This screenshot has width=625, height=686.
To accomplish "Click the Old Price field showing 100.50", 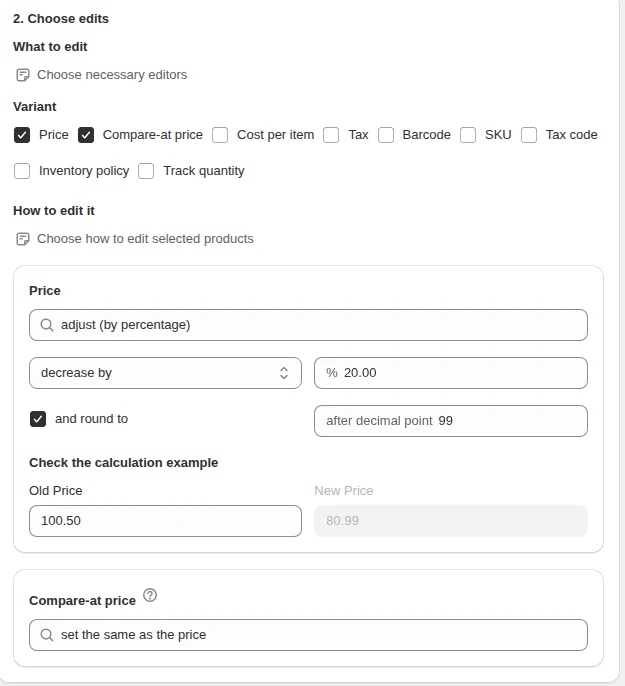I will click(165, 521).
